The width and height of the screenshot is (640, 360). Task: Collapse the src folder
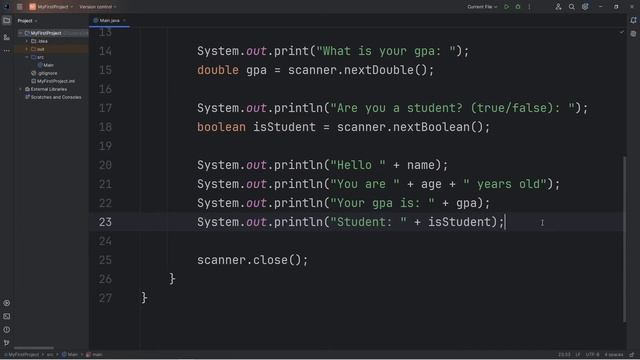point(27,57)
